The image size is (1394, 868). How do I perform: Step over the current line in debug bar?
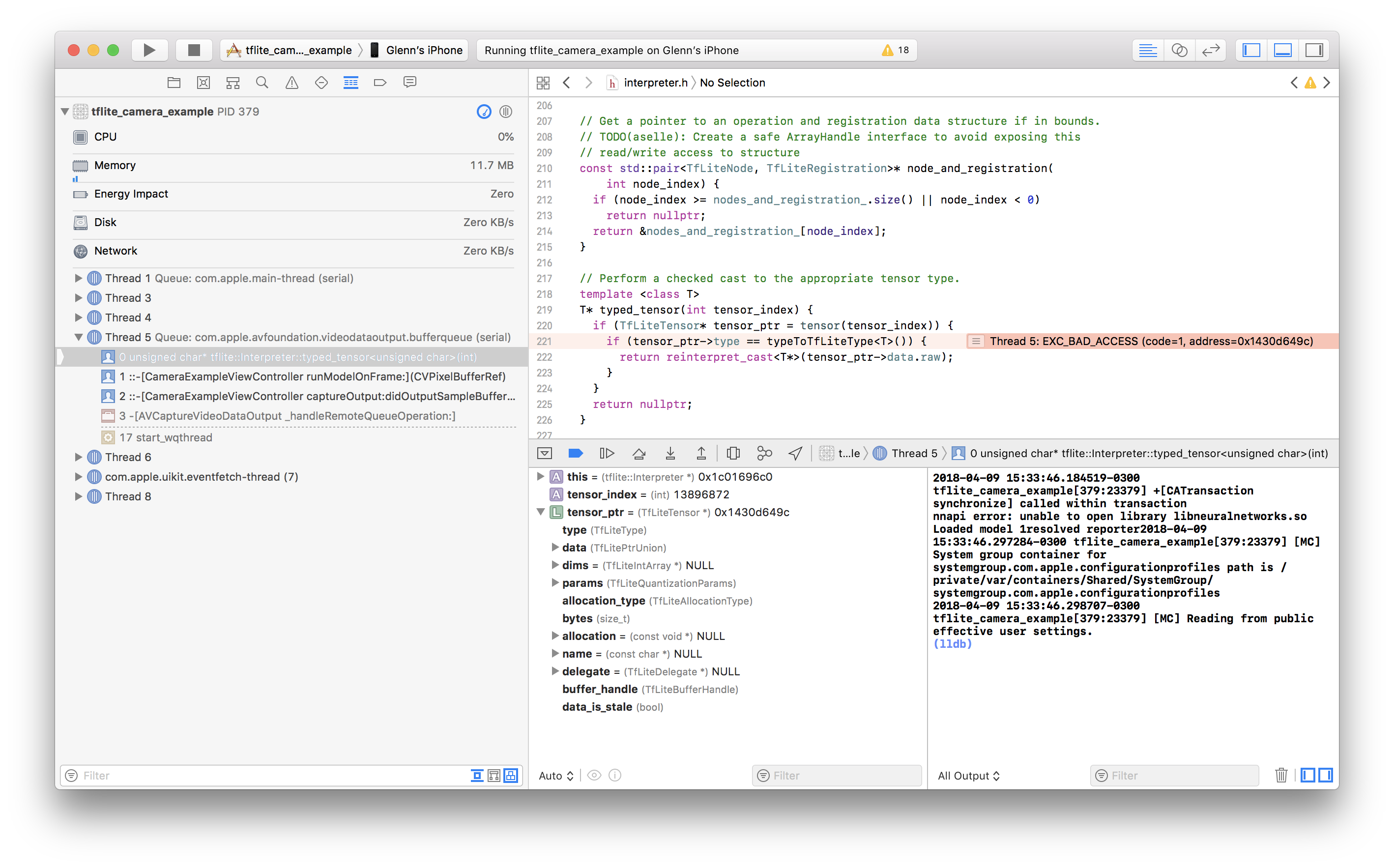pyautogui.click(x=639, y=453)
